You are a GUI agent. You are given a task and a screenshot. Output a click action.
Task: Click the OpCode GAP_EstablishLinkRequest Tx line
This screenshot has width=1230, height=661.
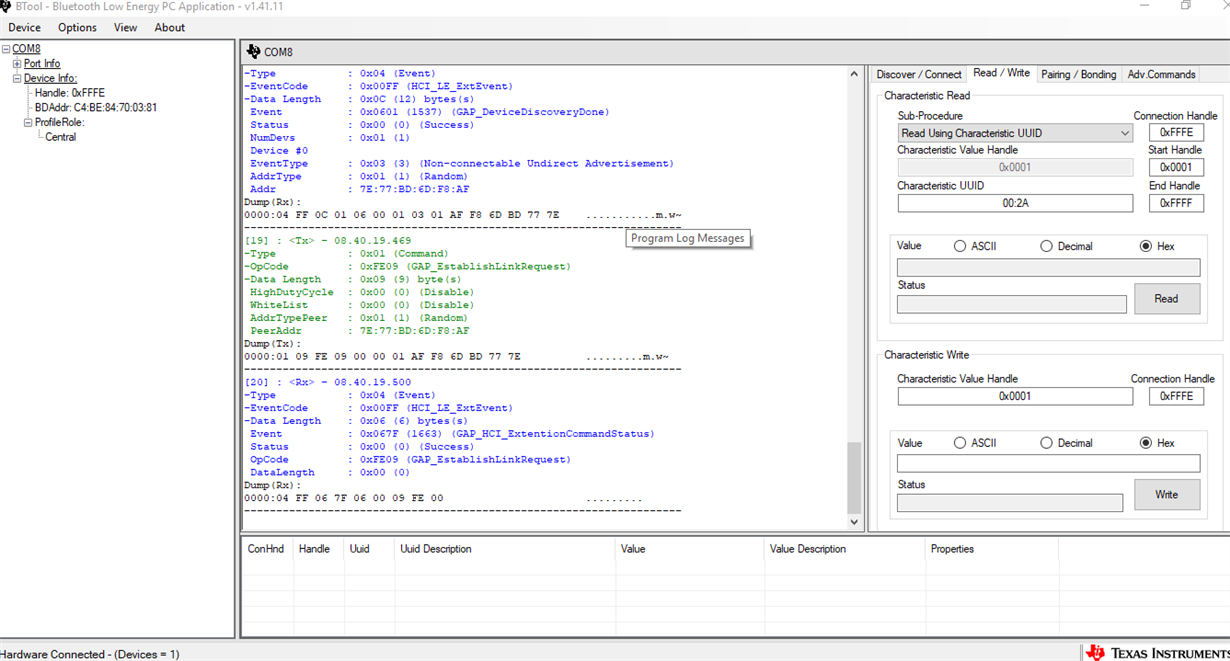pyautogui.click(x=408, y=267)
